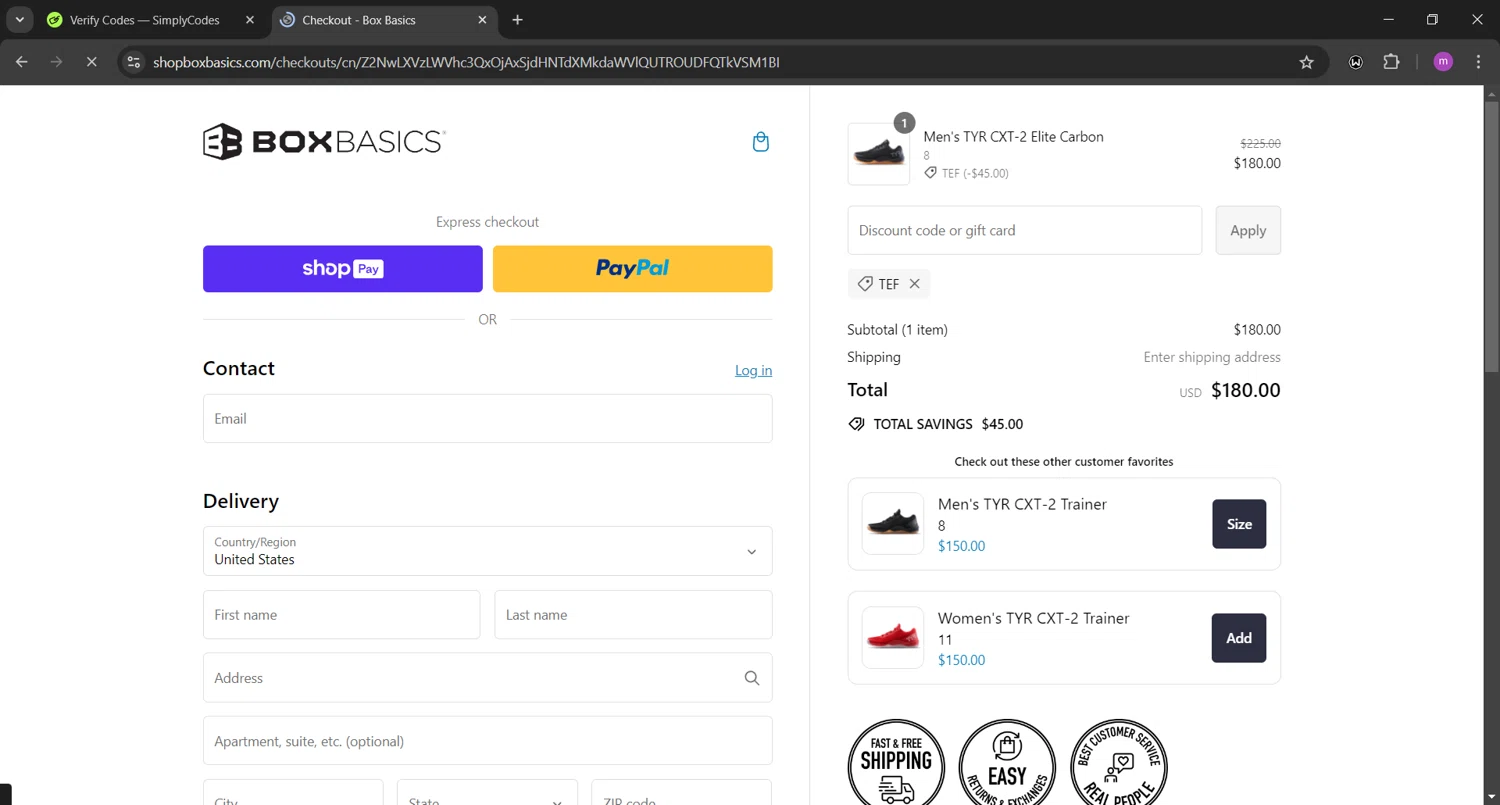The height and width of the screenshot is (805, 1500).
Task: Open the Chrome profile avatar
Action: click(x=1443, y=62)
